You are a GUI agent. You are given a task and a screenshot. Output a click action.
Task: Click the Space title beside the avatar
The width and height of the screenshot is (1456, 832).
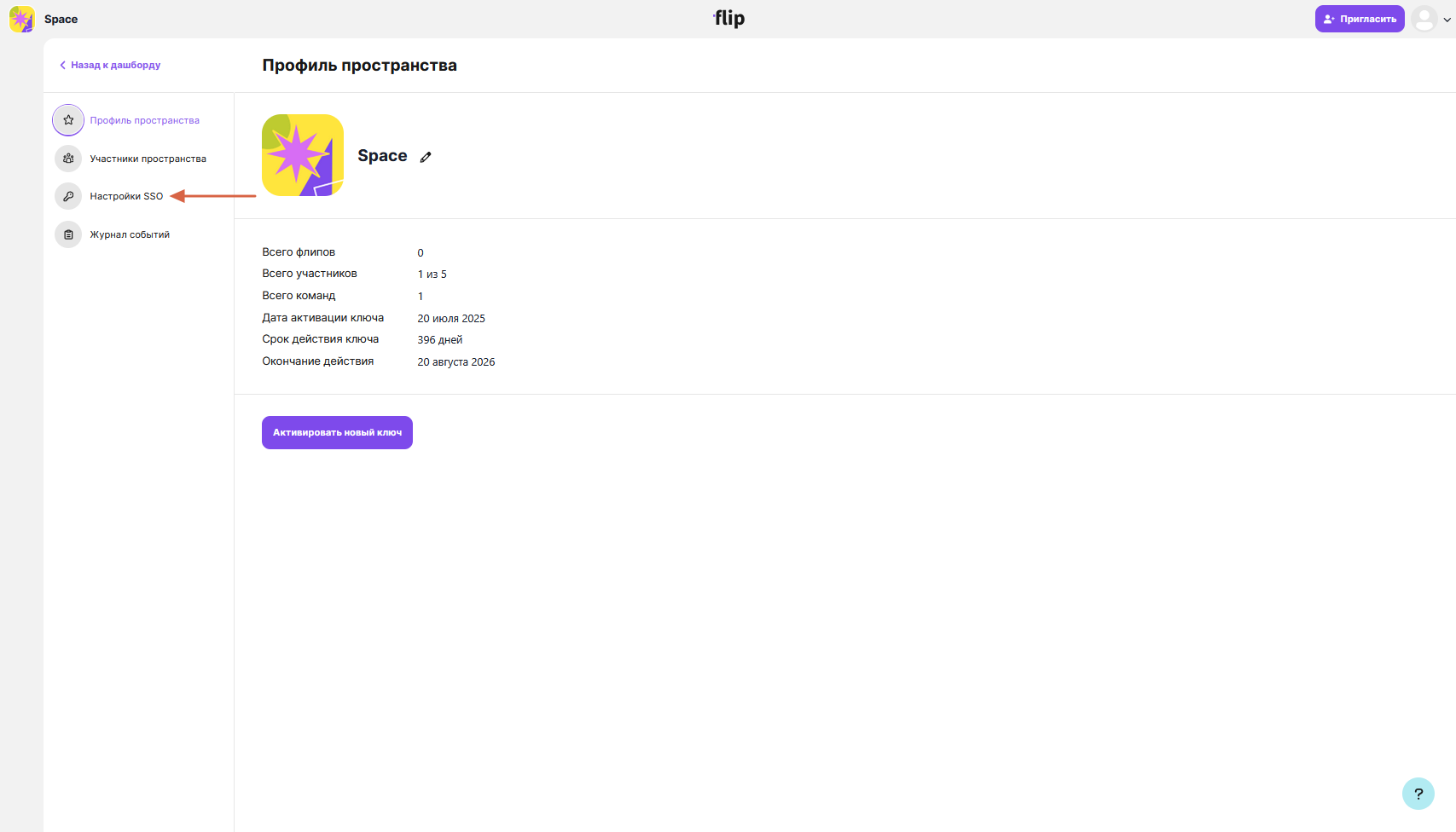(382, 156)
